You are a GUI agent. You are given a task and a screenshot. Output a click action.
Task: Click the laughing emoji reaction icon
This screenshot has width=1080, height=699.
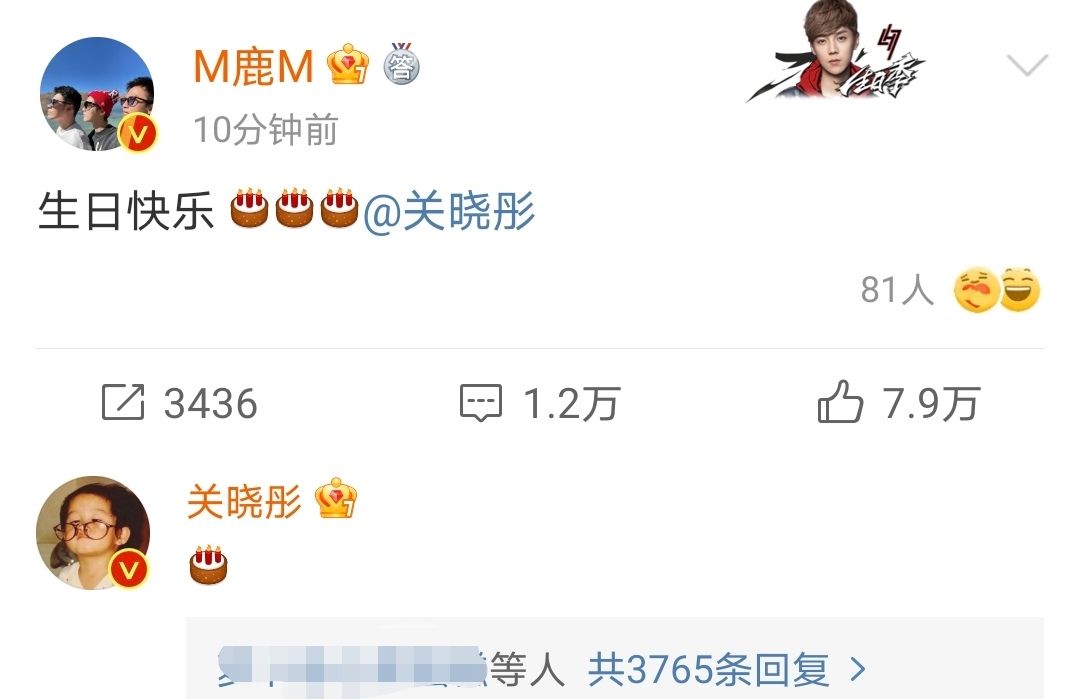(x=1020, y=290)
